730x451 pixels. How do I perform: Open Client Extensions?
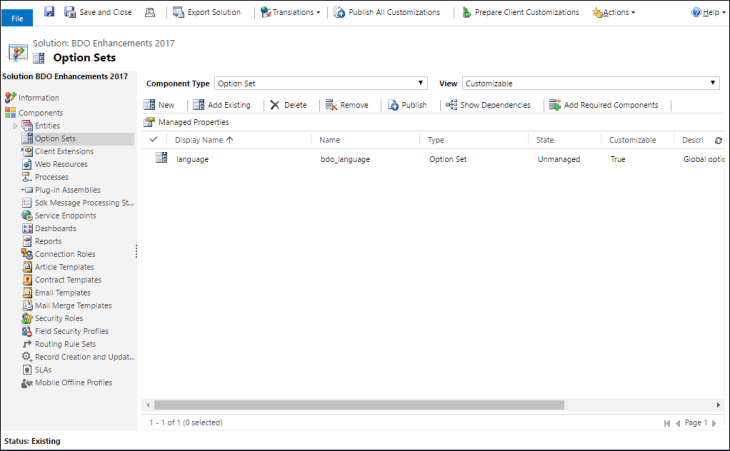point(58,151)
